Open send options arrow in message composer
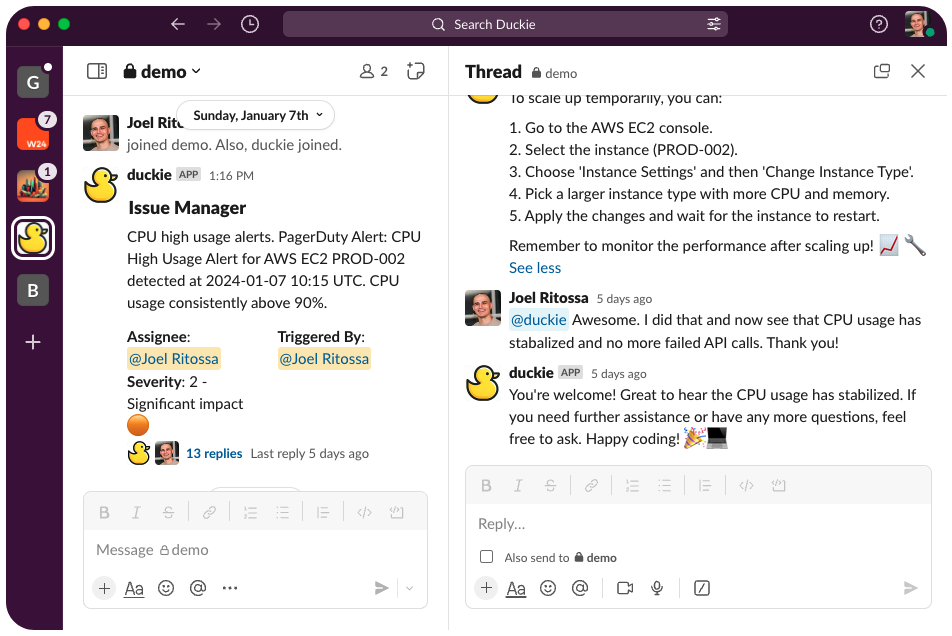Screen dimensions: 952x636 pyautogui.click(x=410, y=588)
